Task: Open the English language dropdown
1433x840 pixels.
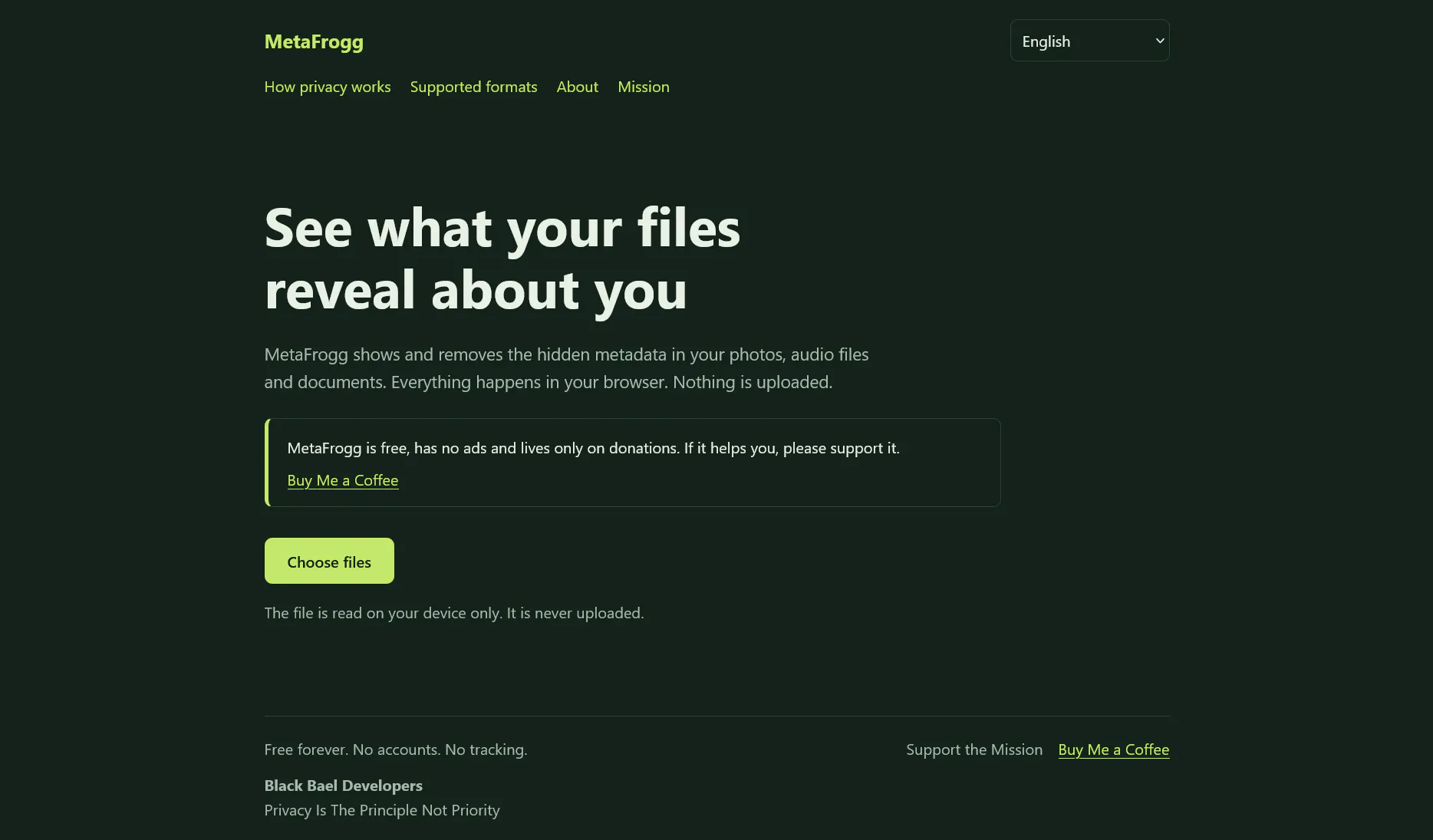Action: (1089, 41)
